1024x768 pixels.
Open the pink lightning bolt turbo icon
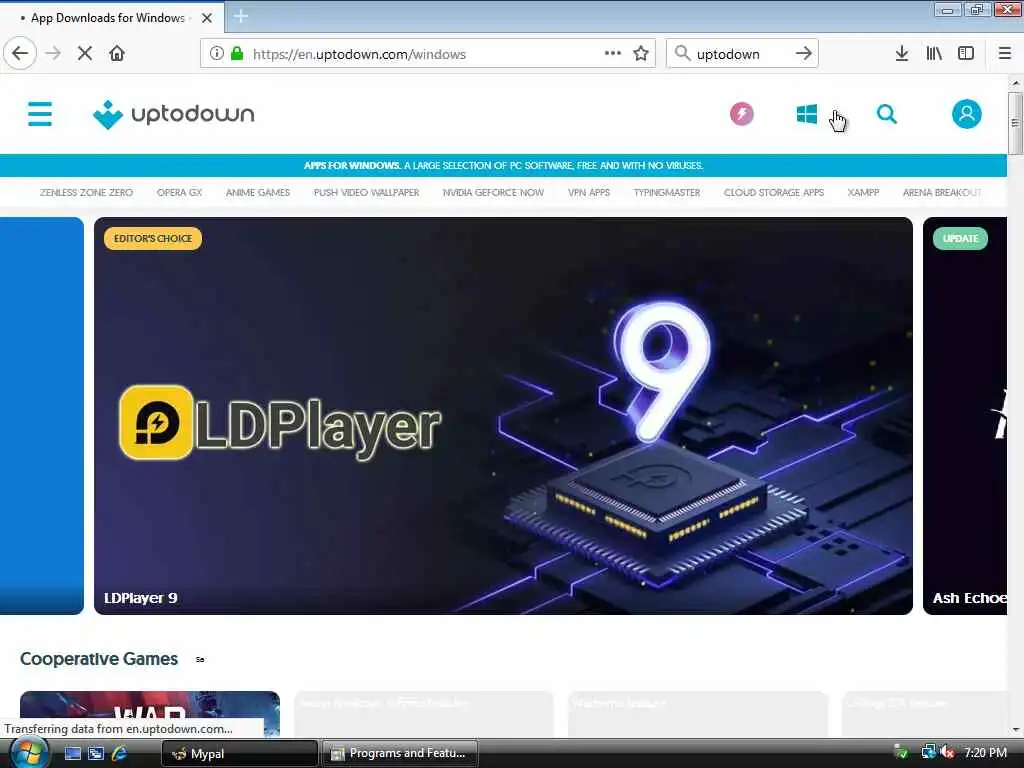pos(741,114)
